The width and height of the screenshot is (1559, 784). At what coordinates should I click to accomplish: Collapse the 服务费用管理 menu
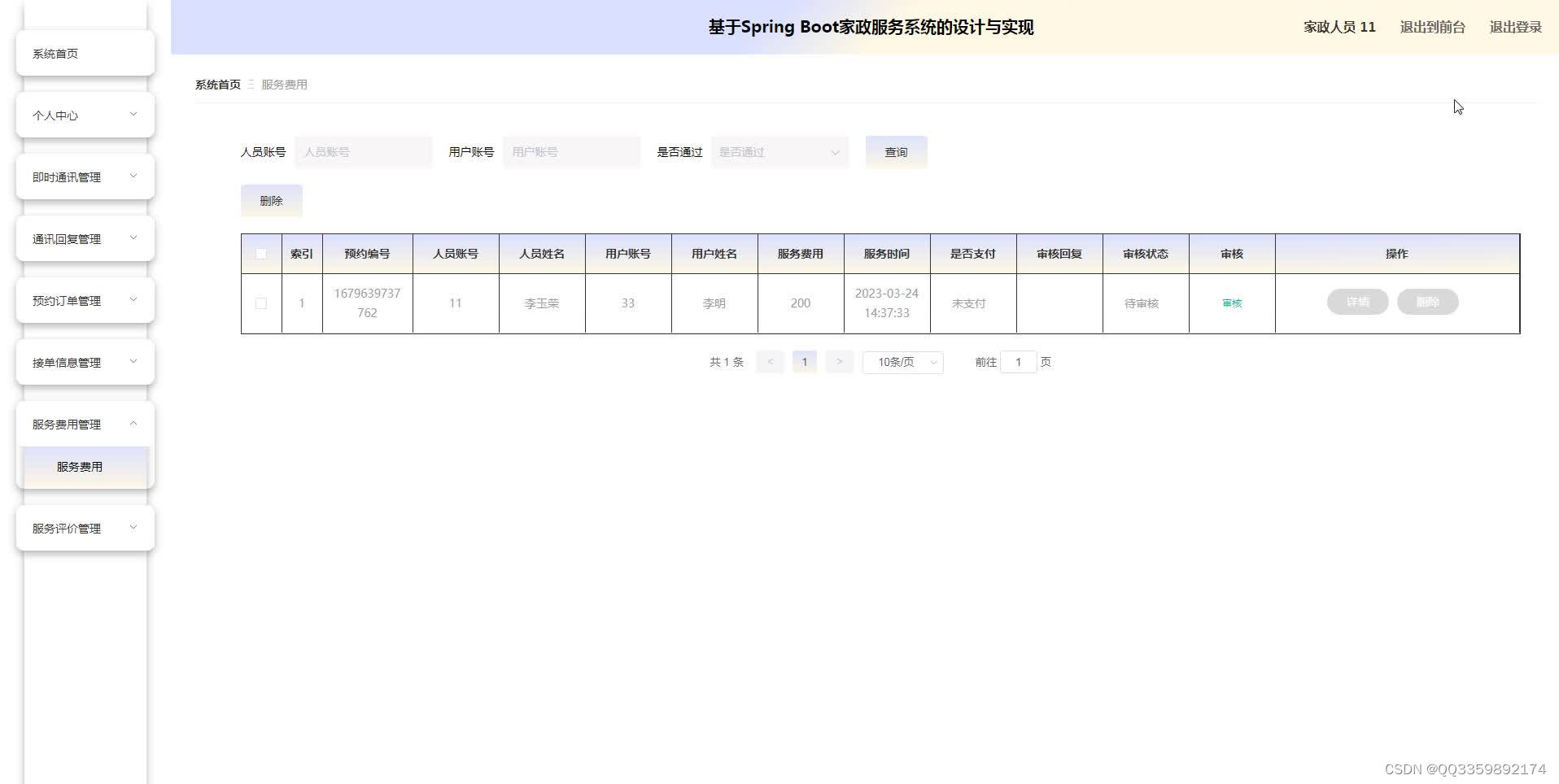pos(85,425)
